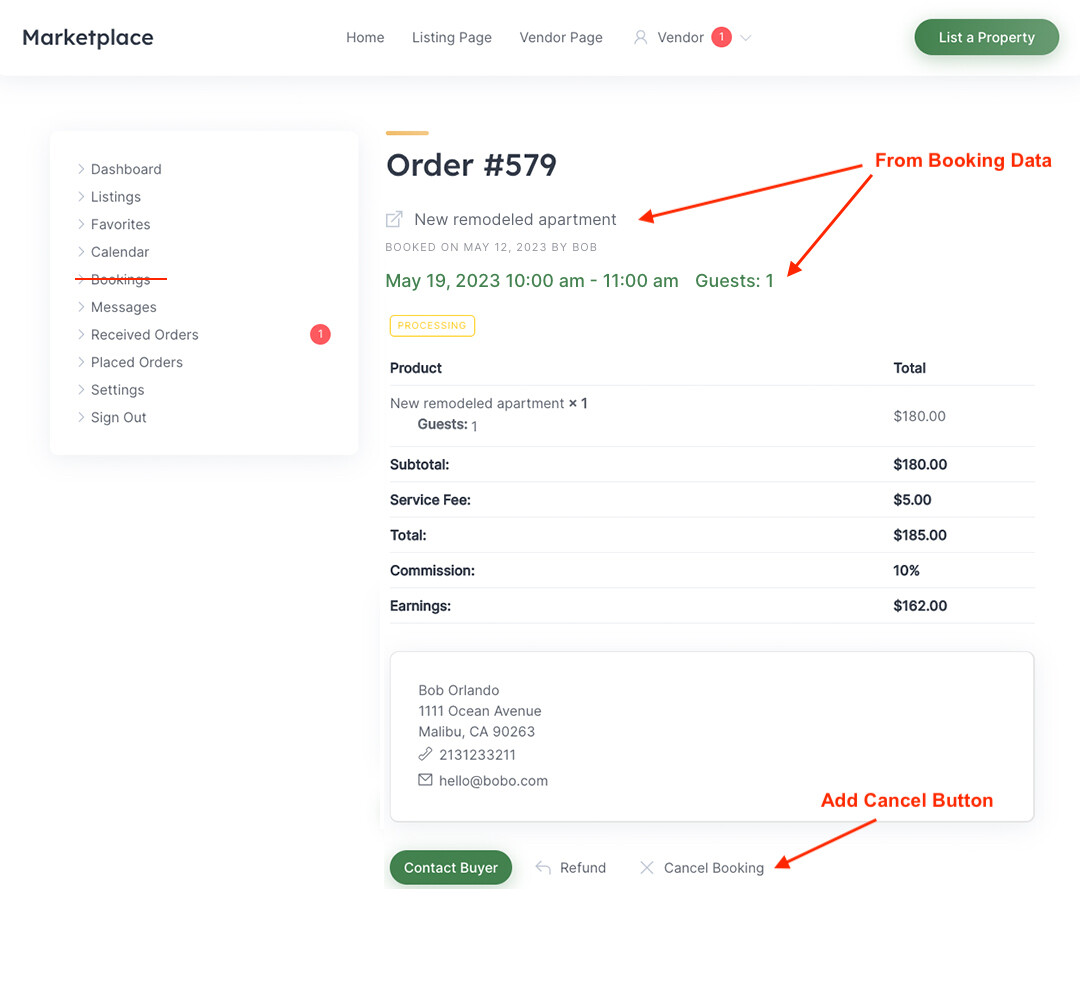Click the X icon of Cancel Booking
The image size is (1080, 981).
[x=647, y=867]
